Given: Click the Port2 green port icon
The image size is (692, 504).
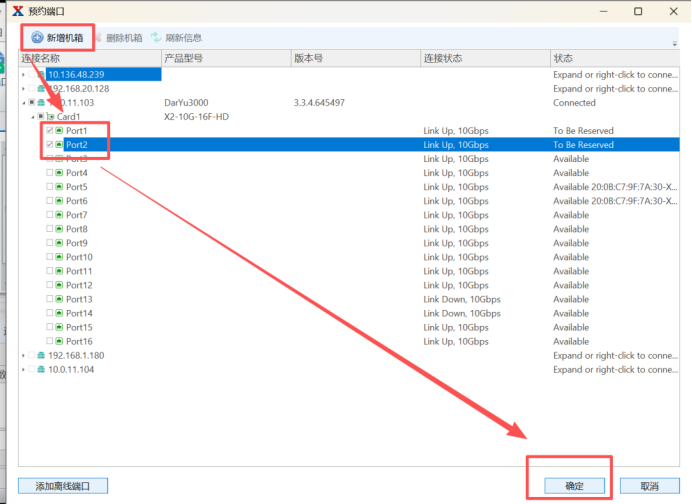Looking at the screenshot, I should (59, 145).
